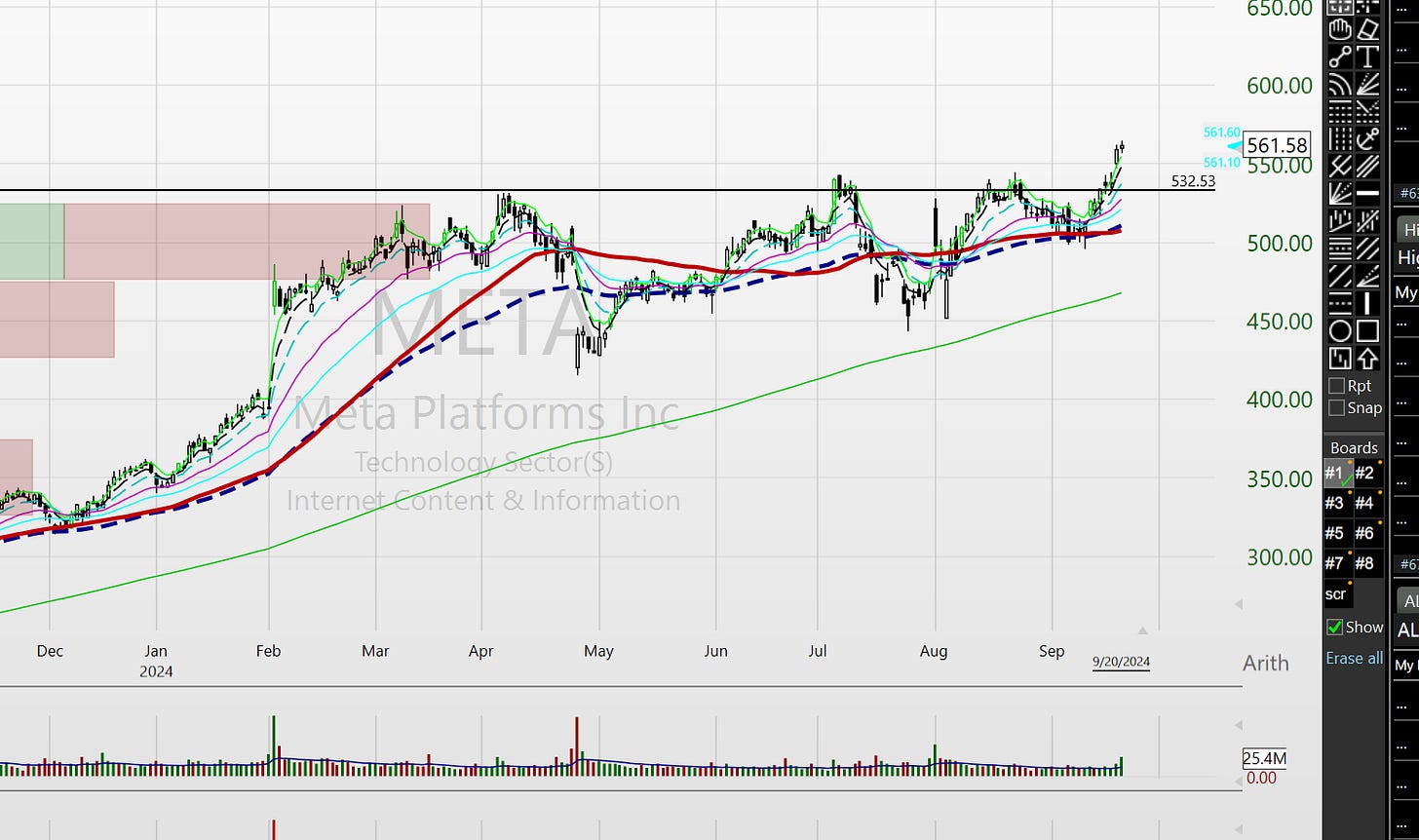Uncheck the Show drawings checkbox
Image resolution: width=1419 pixels, height=840 pixels.
pyautogui.click(x=1335, y=628)
